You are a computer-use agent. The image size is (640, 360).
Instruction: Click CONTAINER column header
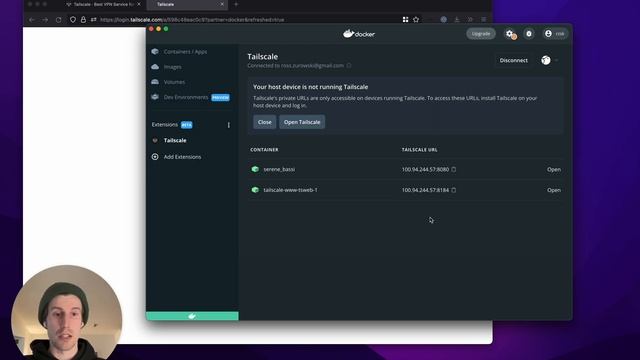(x=264, y=150)
